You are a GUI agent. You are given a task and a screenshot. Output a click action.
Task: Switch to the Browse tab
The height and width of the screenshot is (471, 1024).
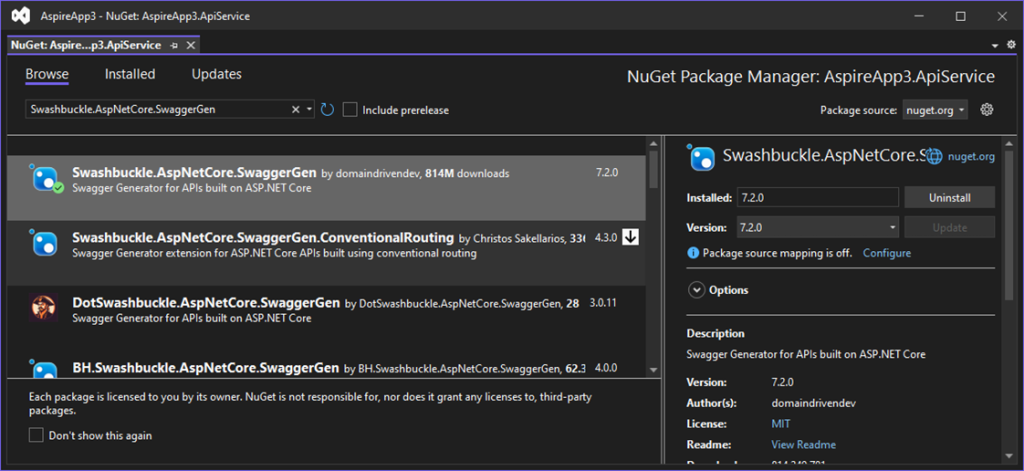coord(47,74)
